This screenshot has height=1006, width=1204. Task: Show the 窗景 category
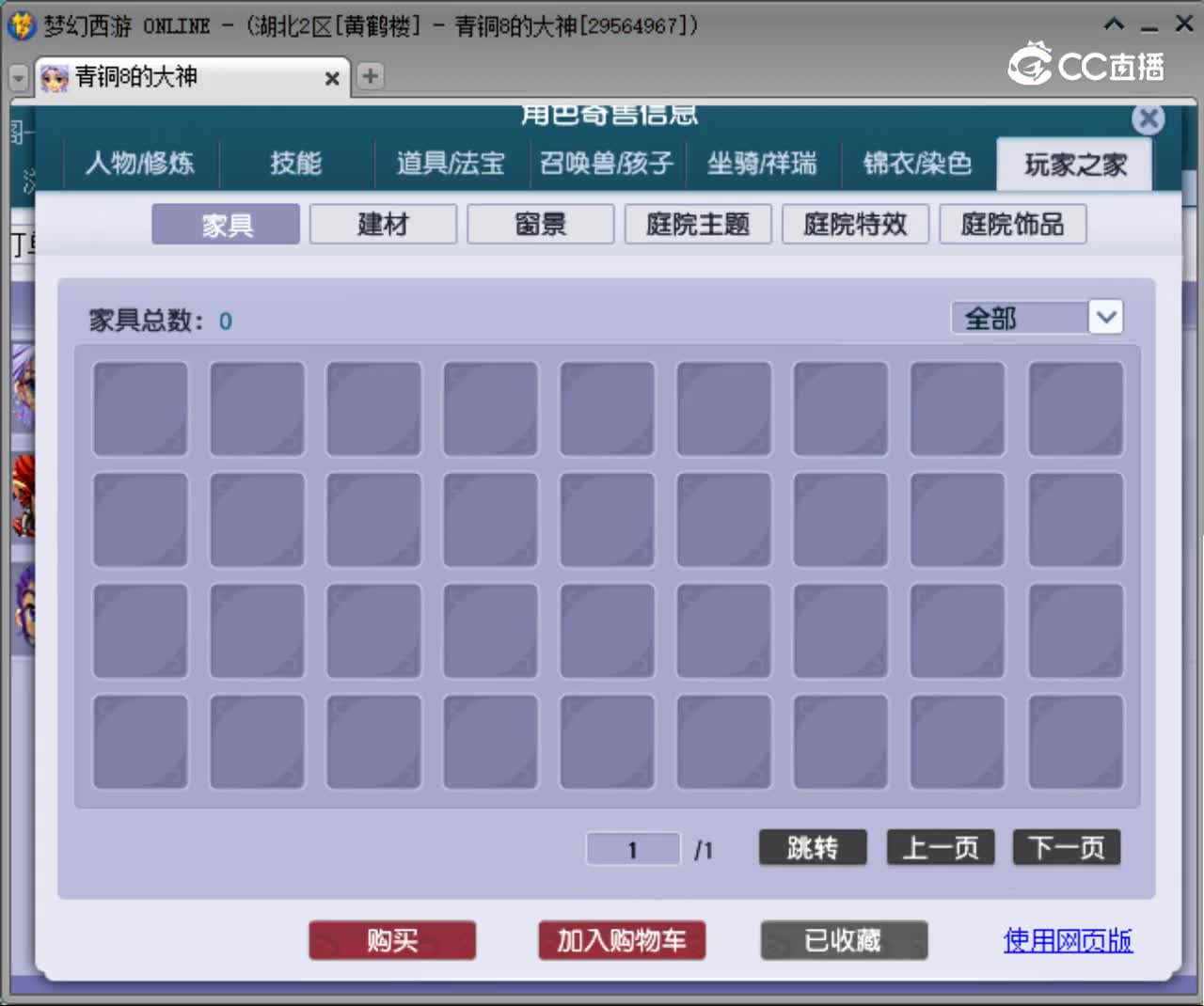(541, 225)
